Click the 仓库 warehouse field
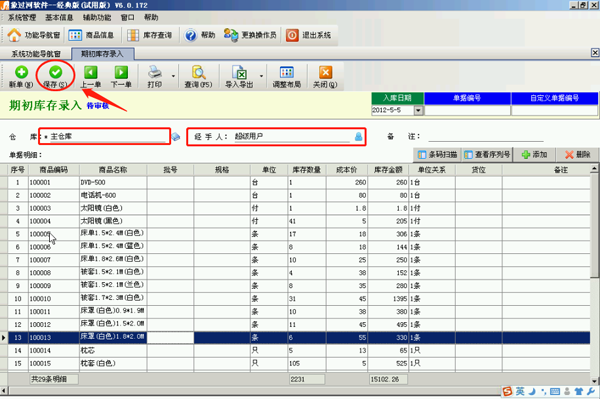The height and width of the screenshot is (399, 600). pos(108,137)
